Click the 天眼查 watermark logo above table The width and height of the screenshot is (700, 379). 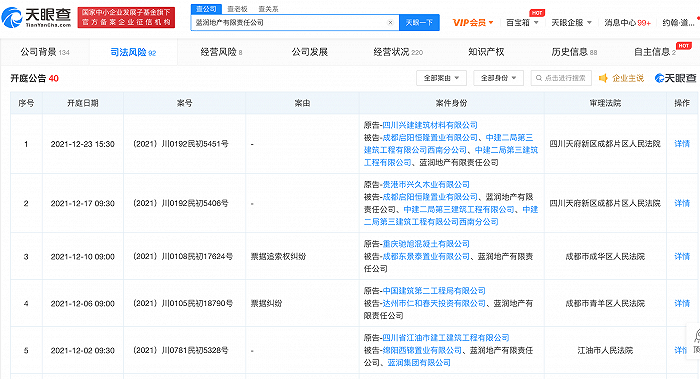coord(675,78)
